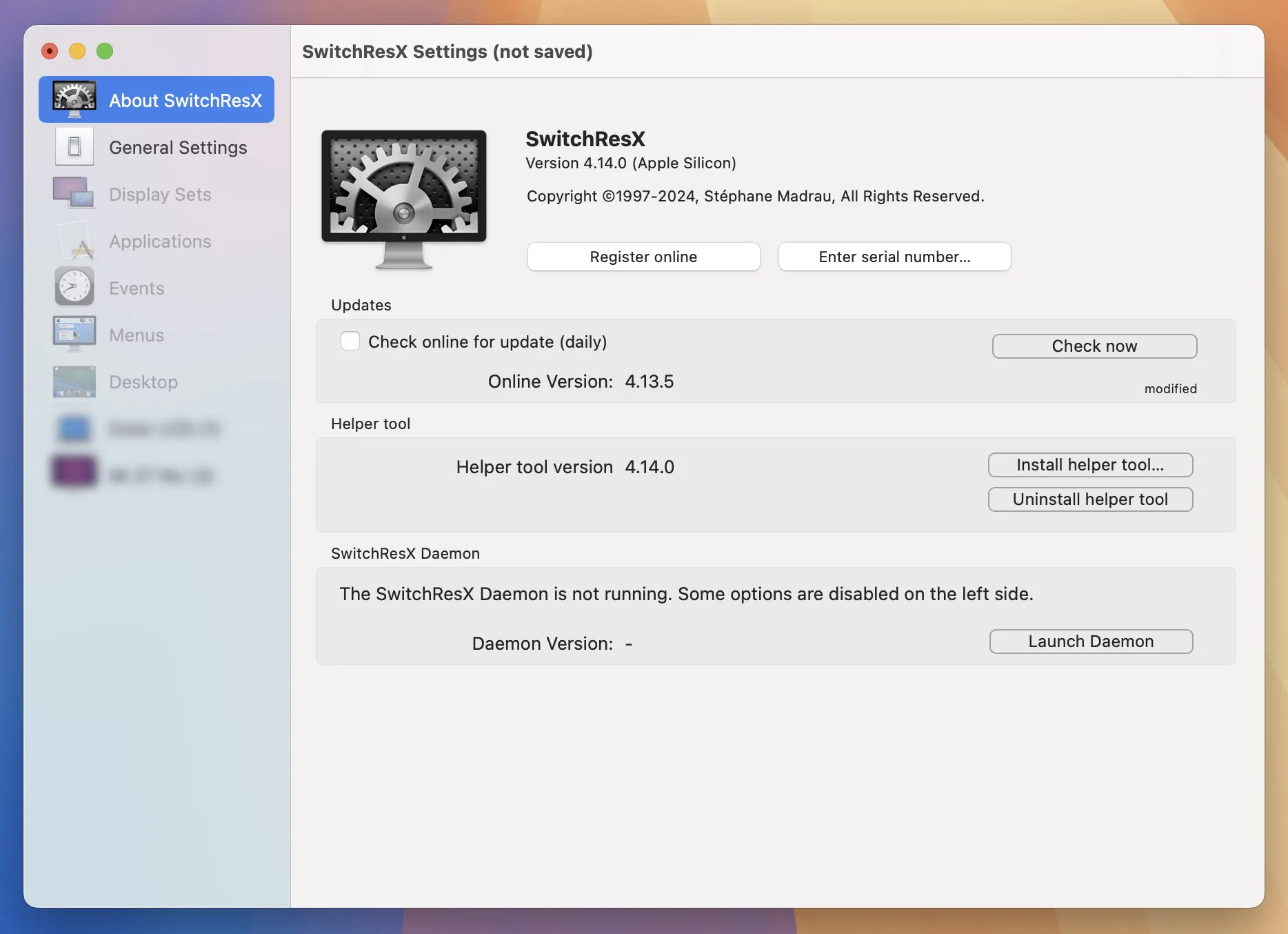Image resolution: width=1288 pixels, height=934 pixels.
Task: Click the Menus monitor icon
Action: pos(74,334)
